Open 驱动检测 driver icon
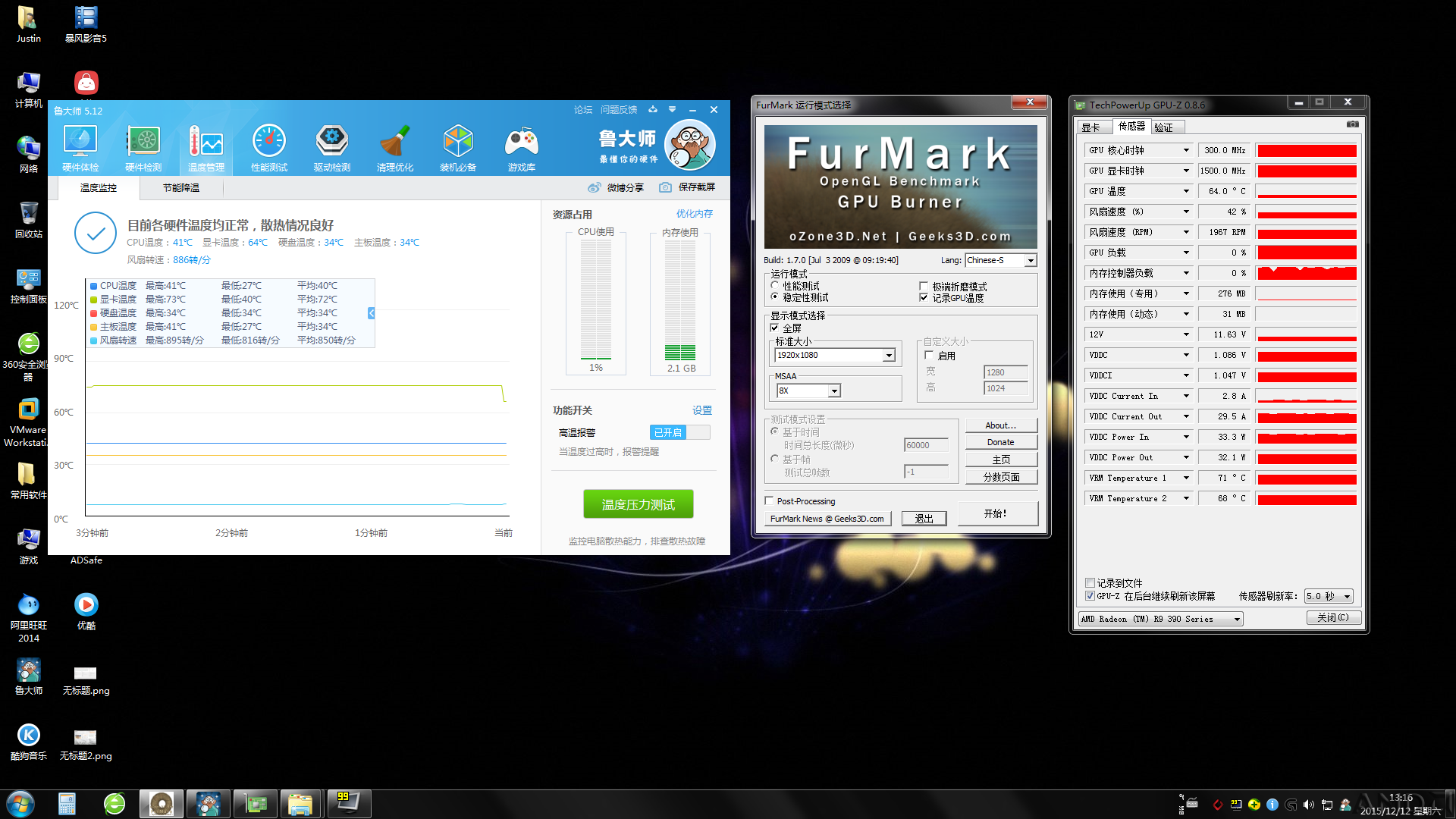Viewport: 1456px width, 819px height. (x=332, y=149)
